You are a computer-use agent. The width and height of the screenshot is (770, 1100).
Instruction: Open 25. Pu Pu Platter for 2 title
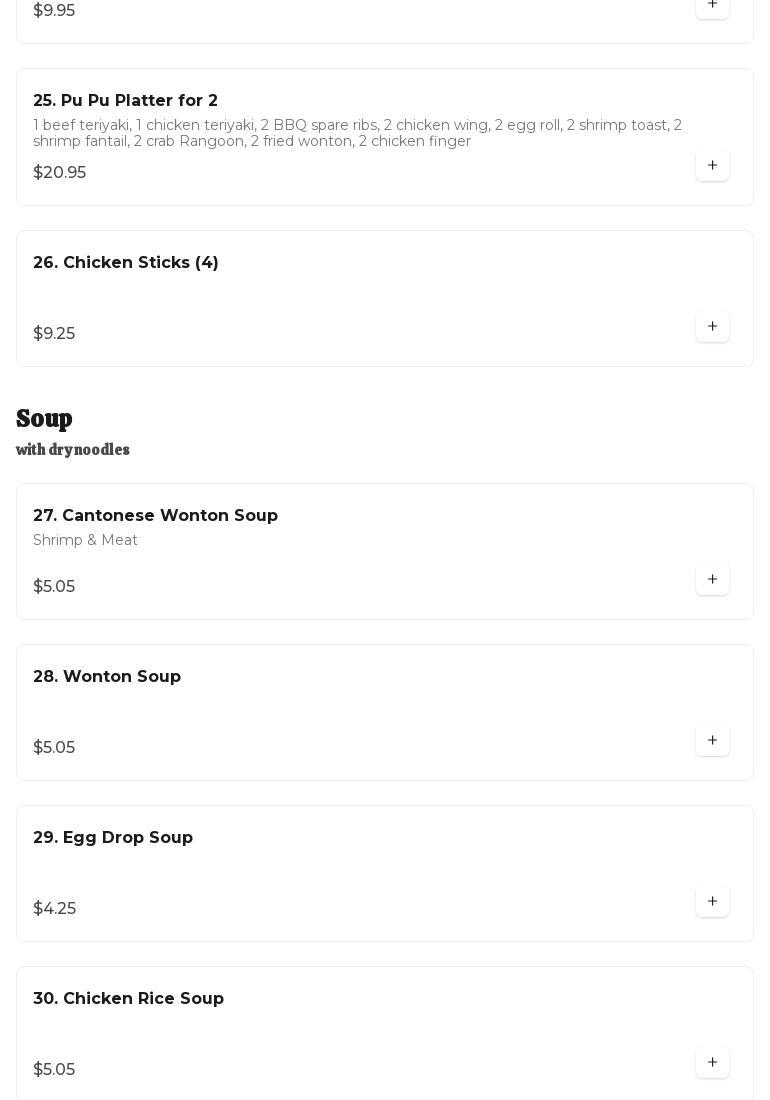point(125,101)
